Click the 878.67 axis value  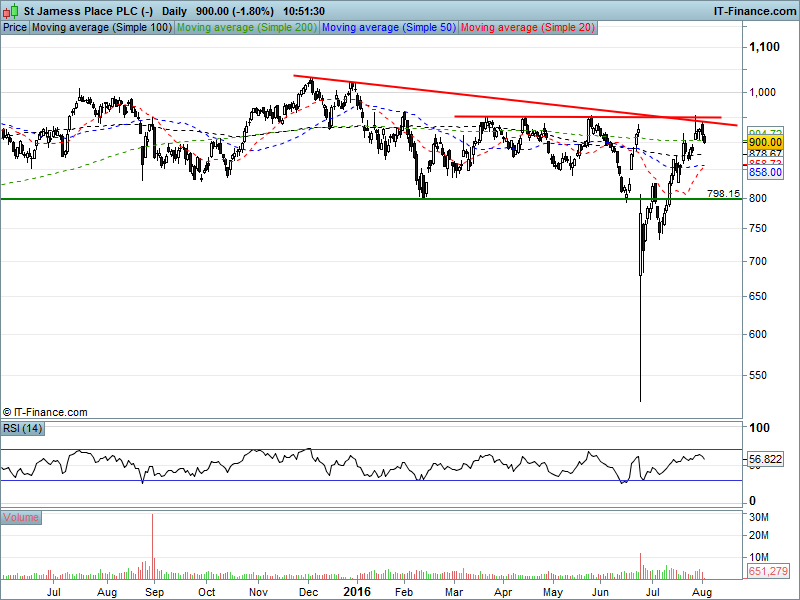(765, 153)
